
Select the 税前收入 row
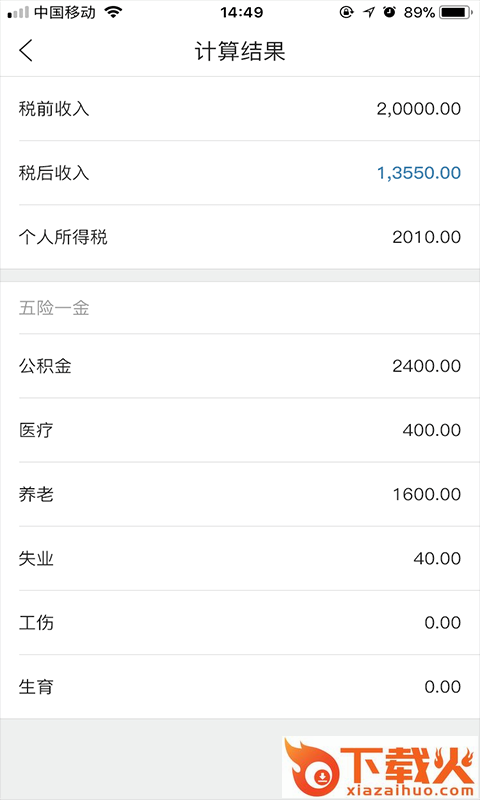[x=240, y=109]
